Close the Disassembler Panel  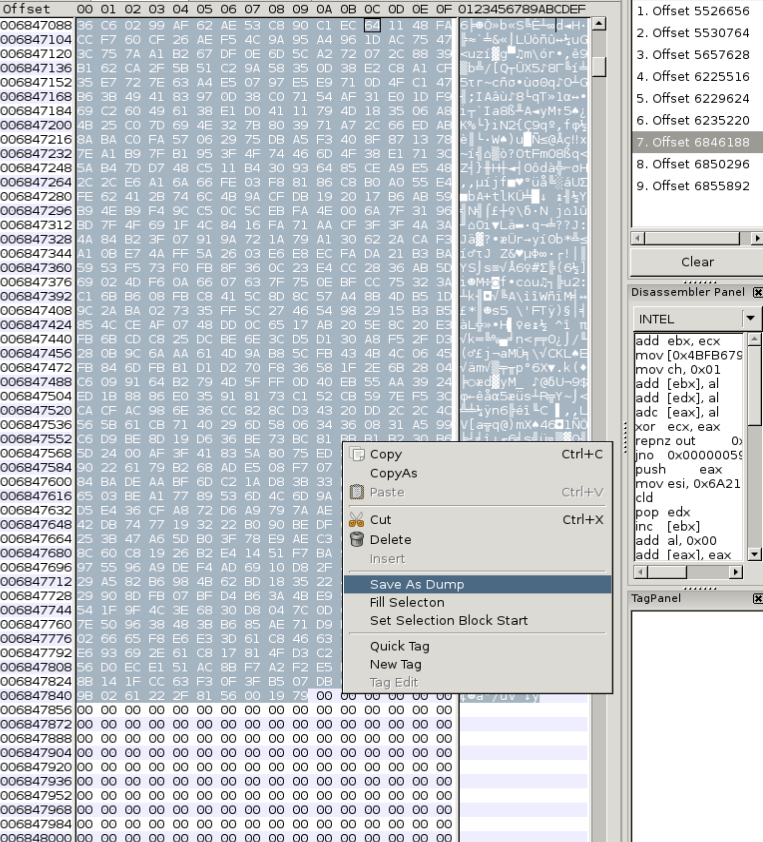coord(757,292)
